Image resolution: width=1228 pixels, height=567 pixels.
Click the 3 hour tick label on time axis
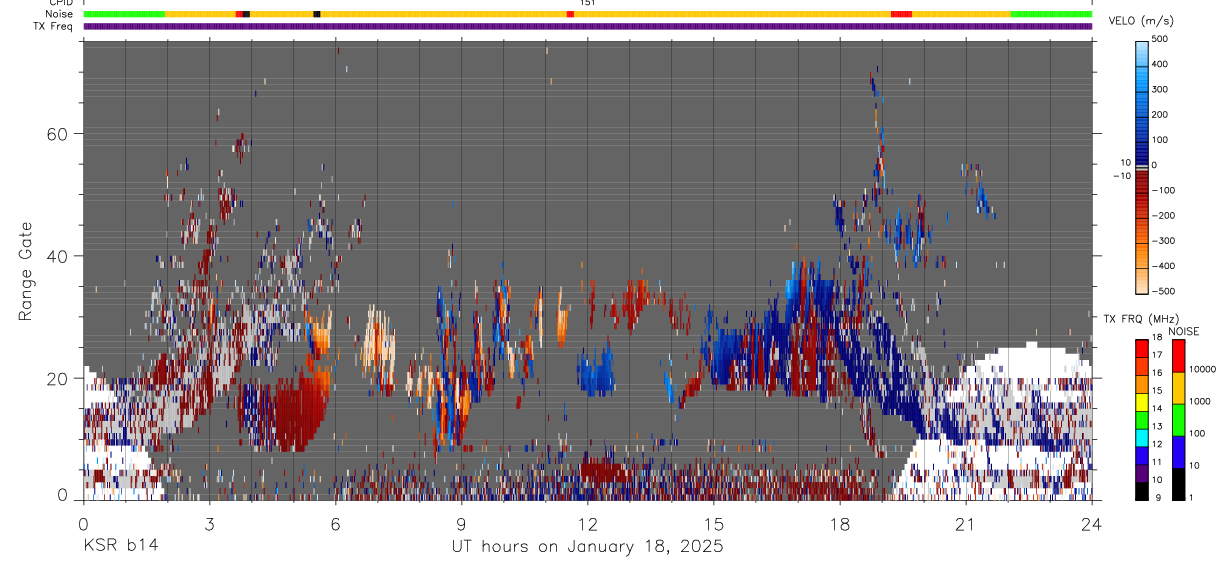pos(209,525)
